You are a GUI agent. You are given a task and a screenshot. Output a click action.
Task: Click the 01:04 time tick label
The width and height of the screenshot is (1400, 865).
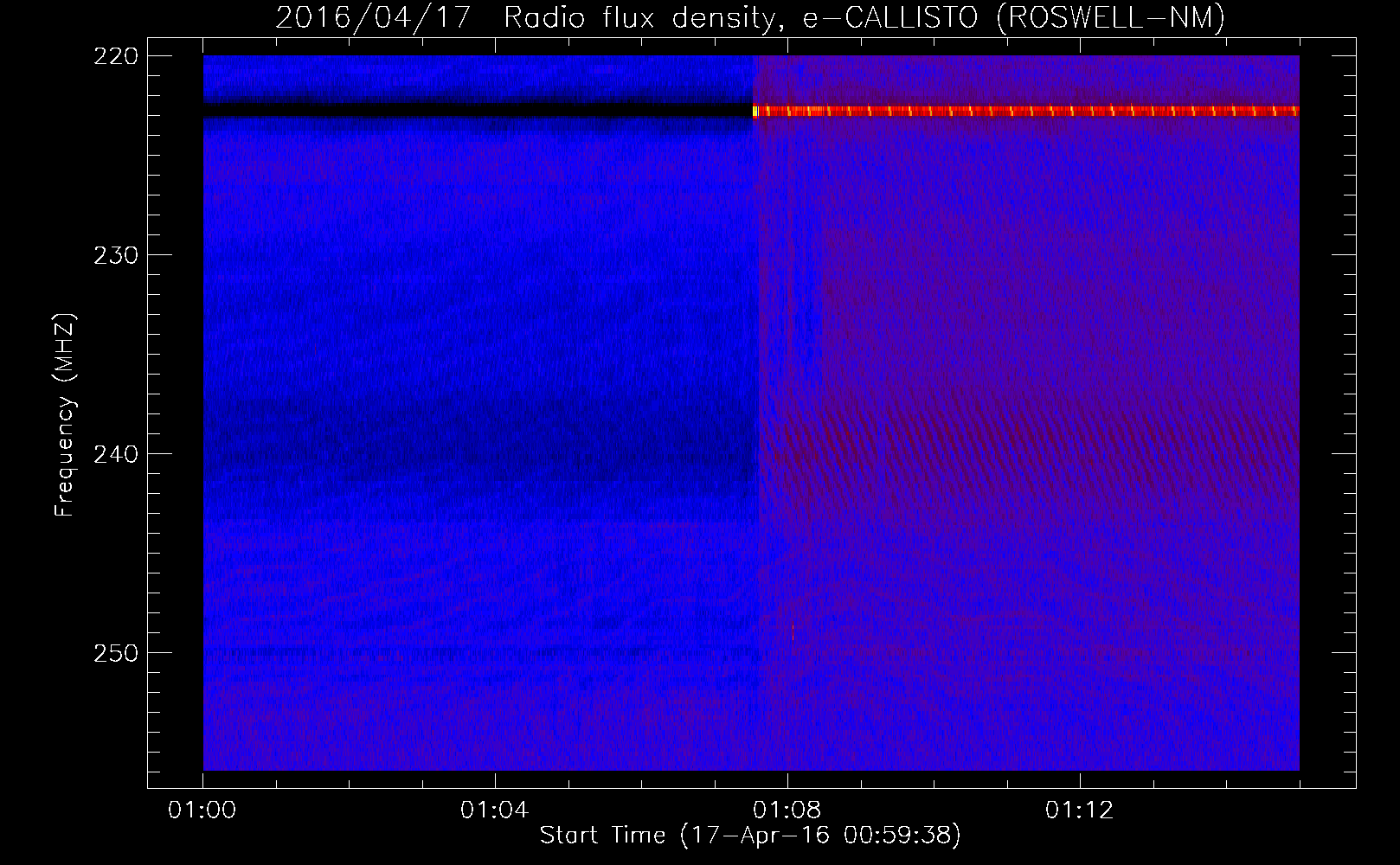[x=495, y=811]
